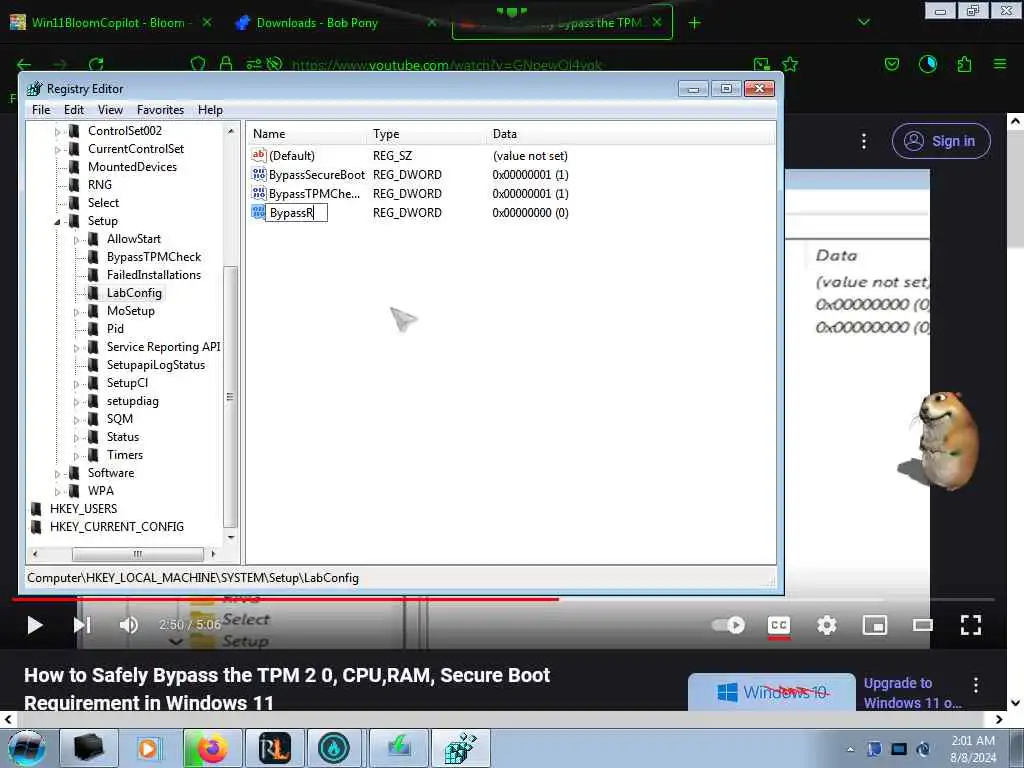Switch to the Downloads - Bob Pony tab
Viewport: 1024px width, 768px height.
point(317,23)
